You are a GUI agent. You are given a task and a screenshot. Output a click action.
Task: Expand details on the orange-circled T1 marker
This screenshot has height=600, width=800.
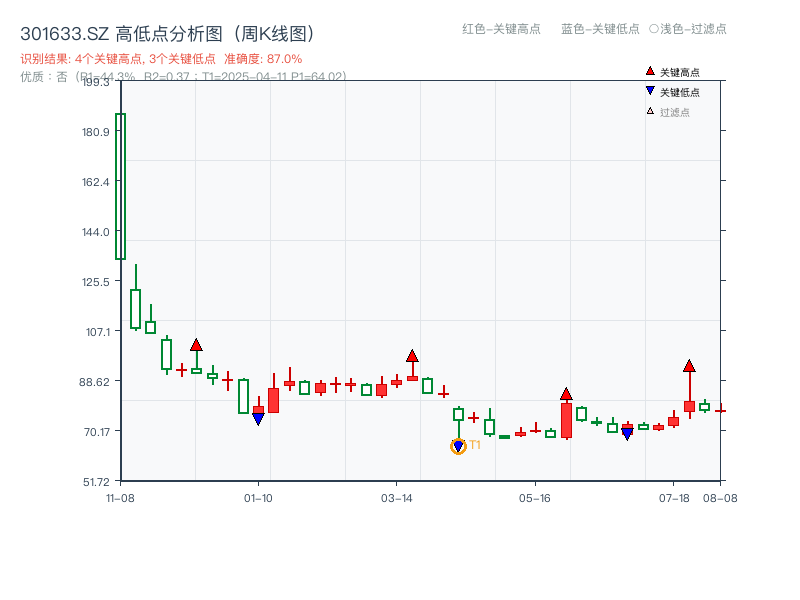point(458,445)
